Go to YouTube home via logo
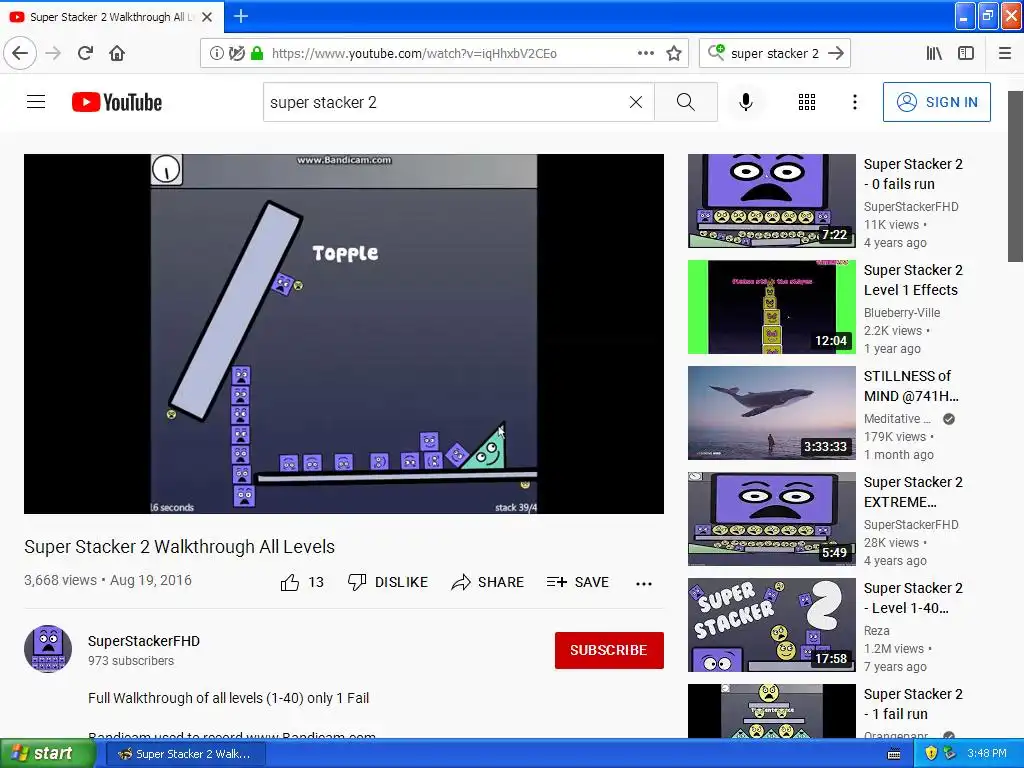This screenshot has height=768, width=1024. (x=117, y=102)
